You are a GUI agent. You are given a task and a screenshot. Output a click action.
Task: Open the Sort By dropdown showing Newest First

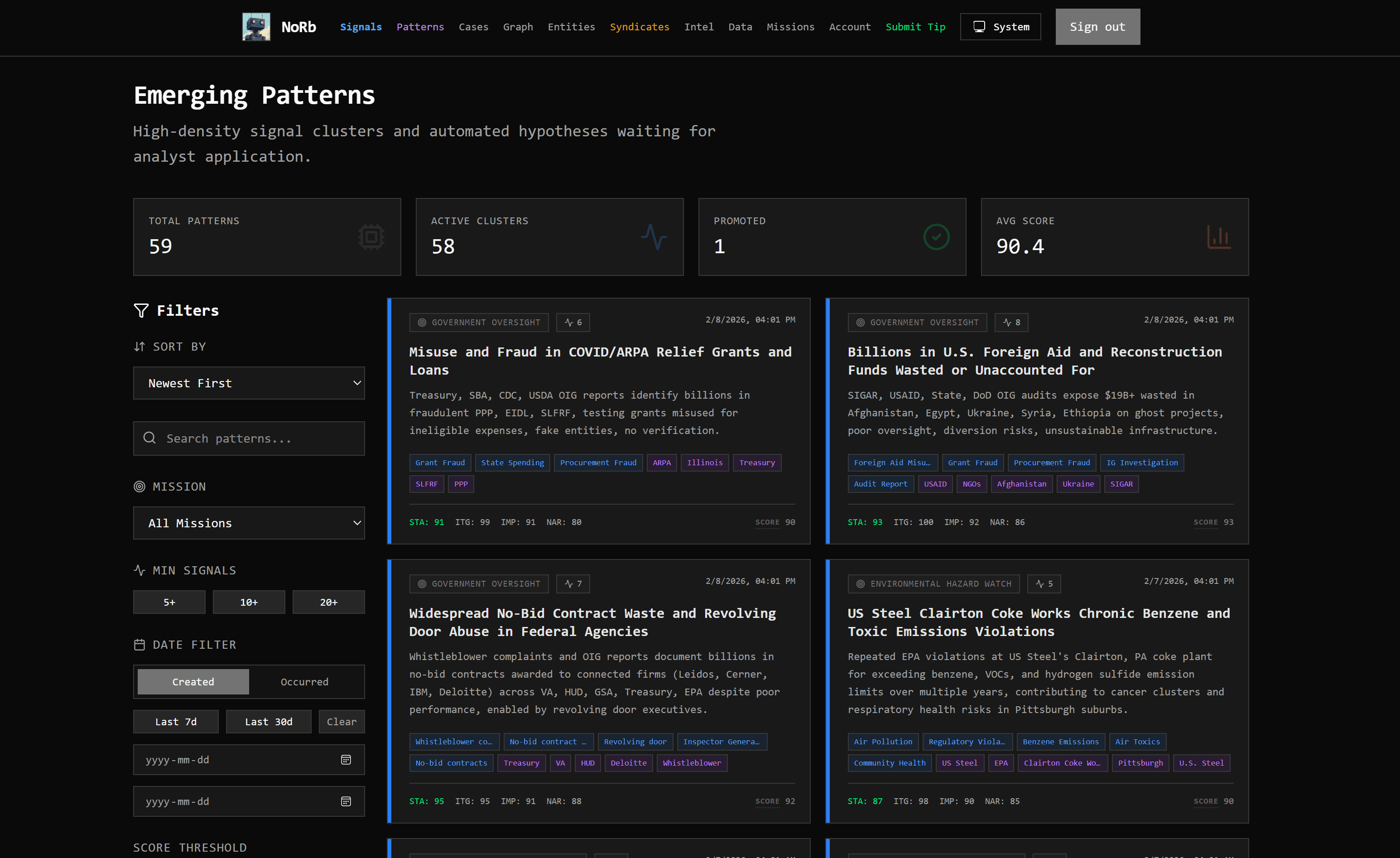click(x=249, y=383)
